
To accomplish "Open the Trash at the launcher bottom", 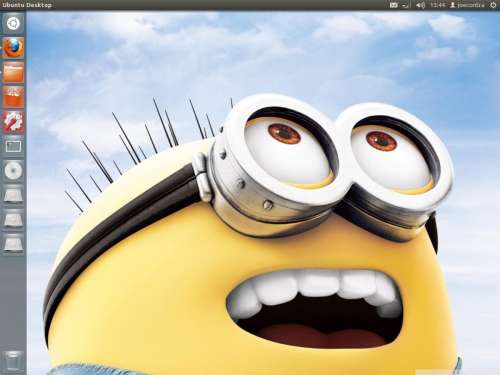I will pyautogui.click(x=13, y=361).
